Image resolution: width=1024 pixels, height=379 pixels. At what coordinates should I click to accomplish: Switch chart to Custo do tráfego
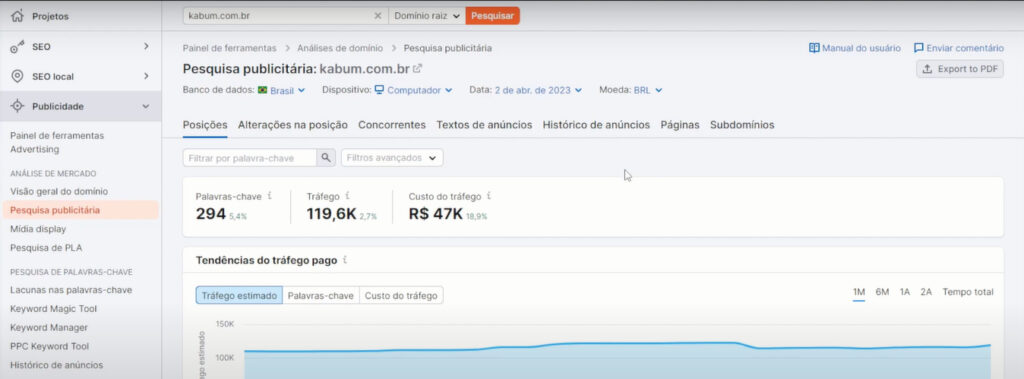pyautogui.click(x=401, y=295)
